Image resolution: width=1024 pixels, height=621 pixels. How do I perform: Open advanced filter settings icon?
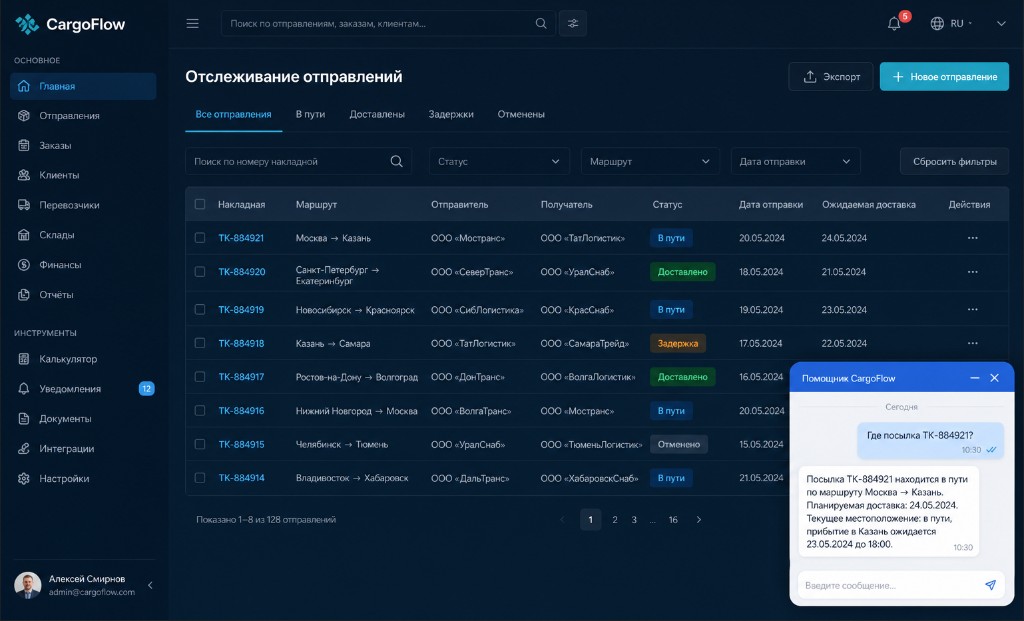tap(573, 24)
